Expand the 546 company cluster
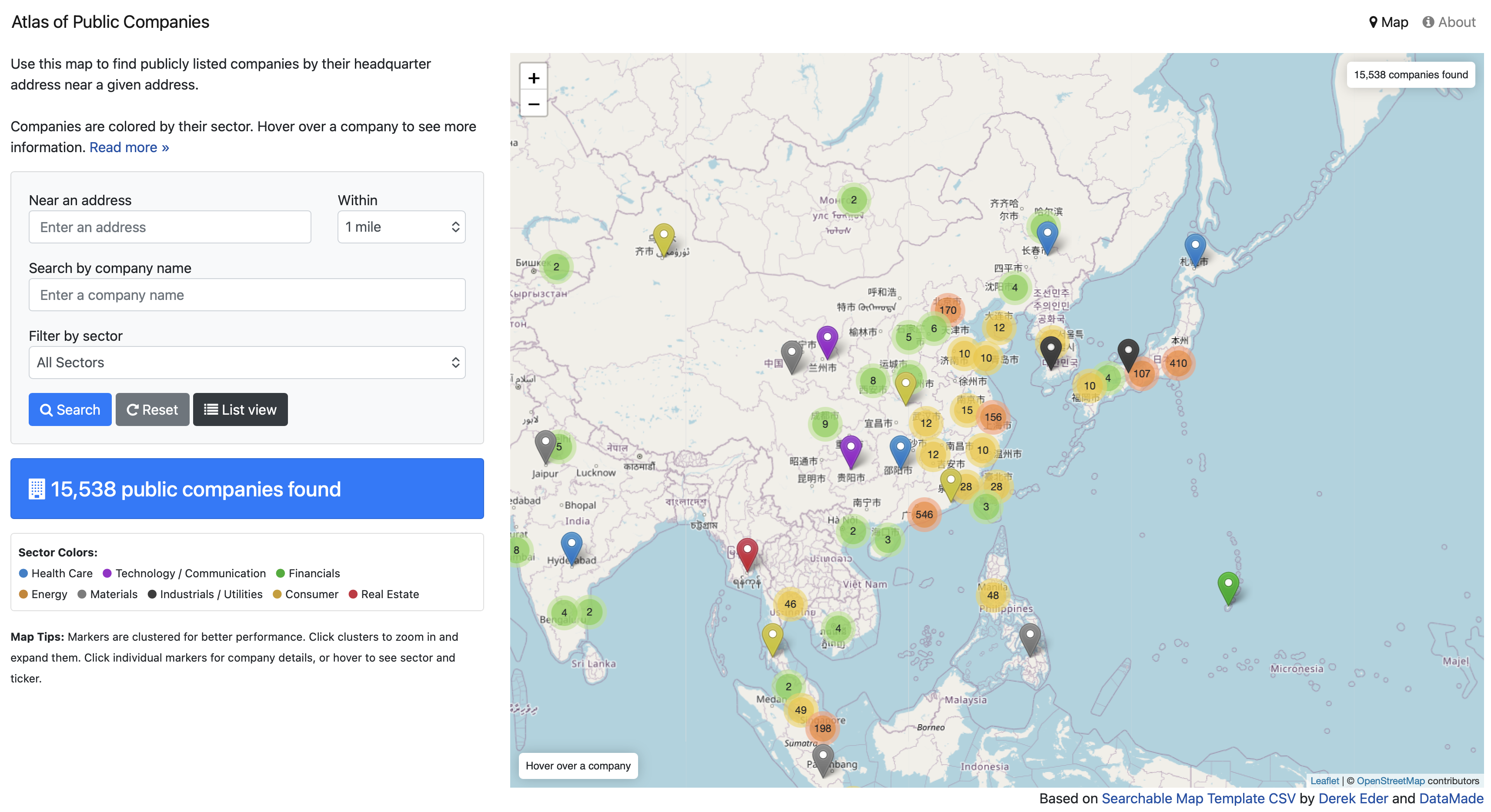Screen dimensions: 1491x812 (924, 514)
